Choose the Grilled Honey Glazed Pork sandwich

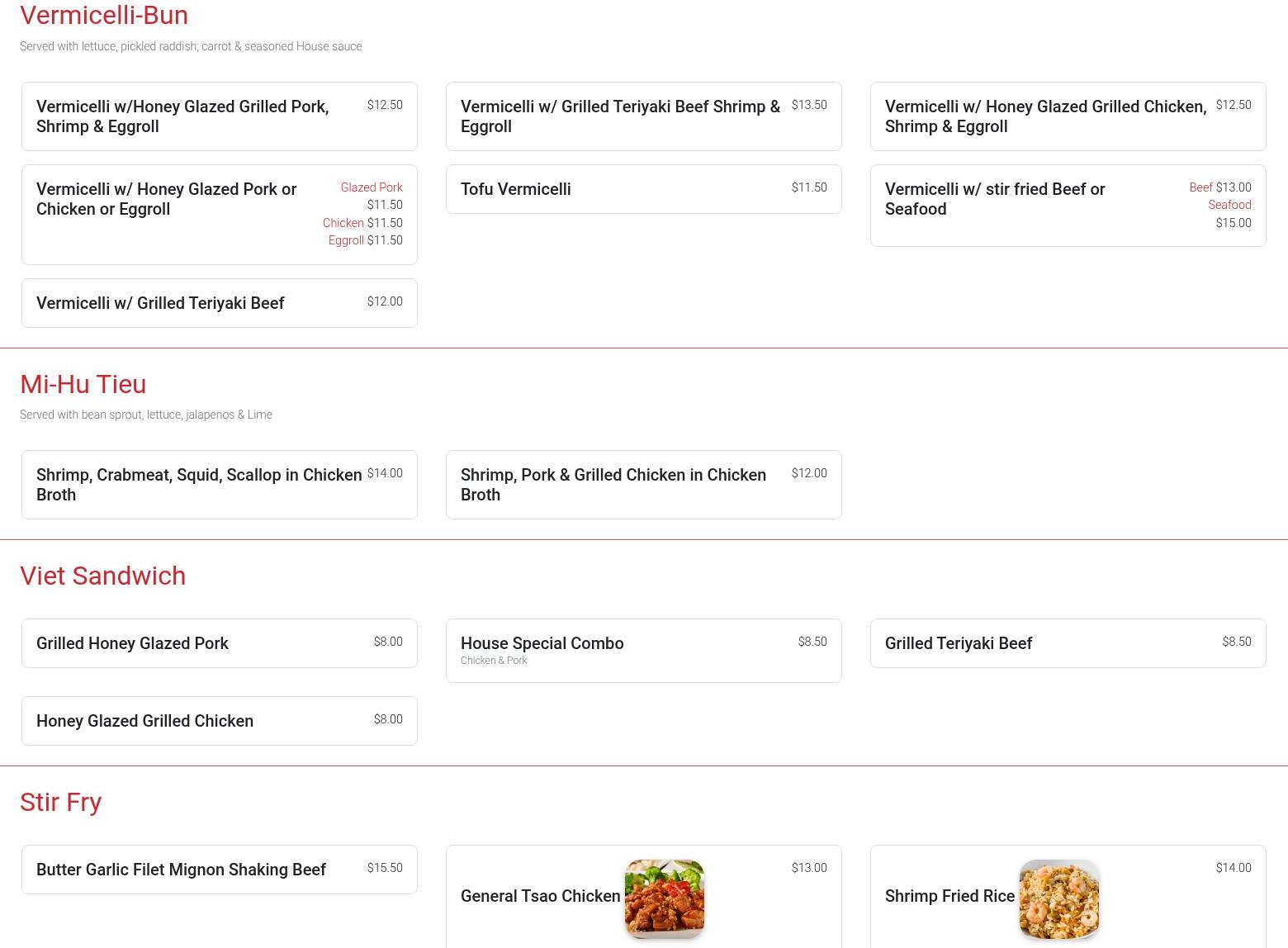[x=220, y=643]
